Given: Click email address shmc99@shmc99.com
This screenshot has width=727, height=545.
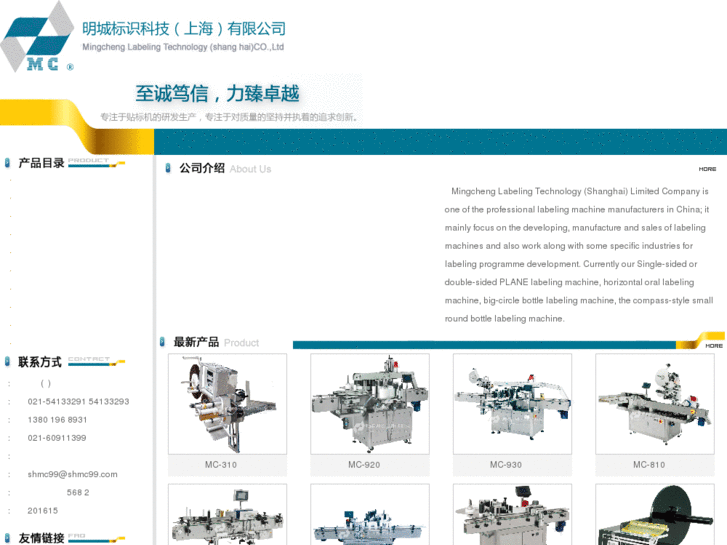Looking at the screenshot, I should pos(72,474).
